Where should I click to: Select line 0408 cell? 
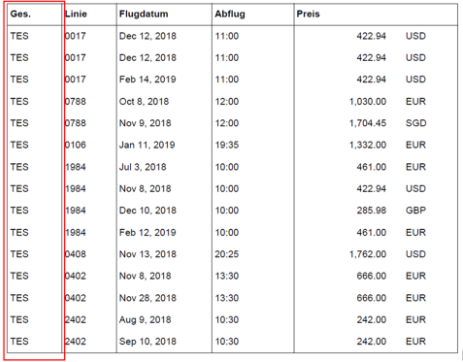pyautogui.click(x=75, y=254)
